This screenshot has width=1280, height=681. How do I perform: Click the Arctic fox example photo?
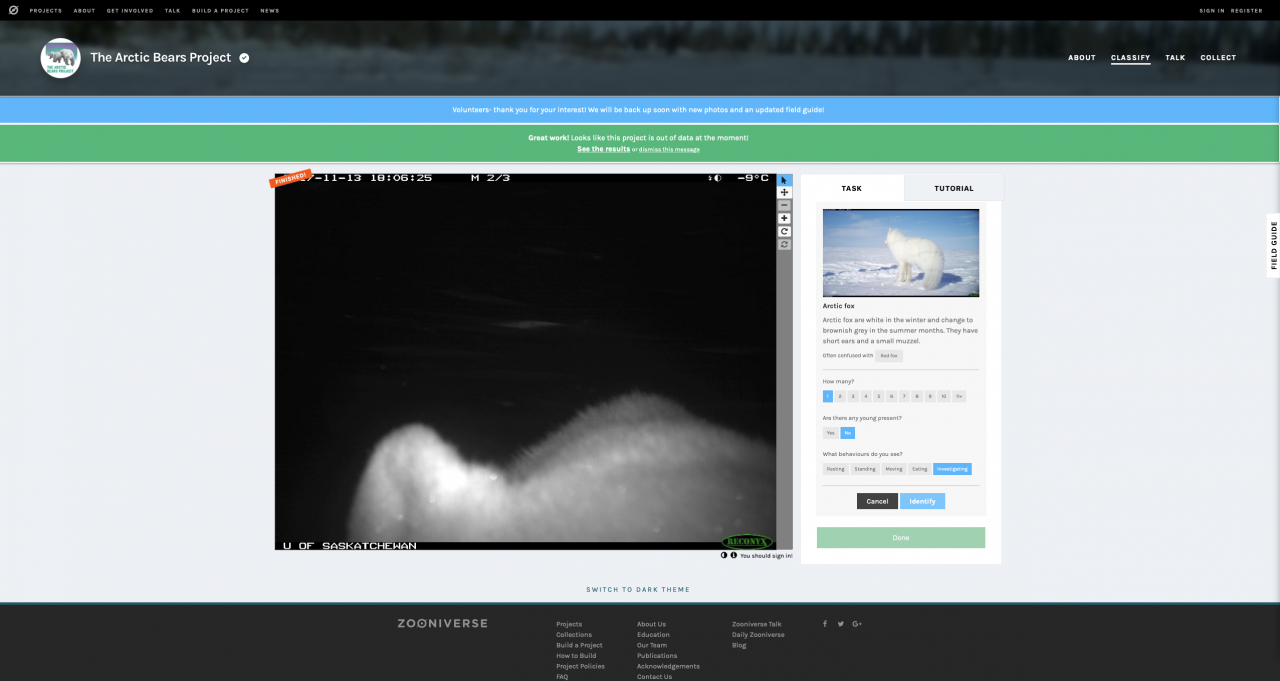click(901, 253)
